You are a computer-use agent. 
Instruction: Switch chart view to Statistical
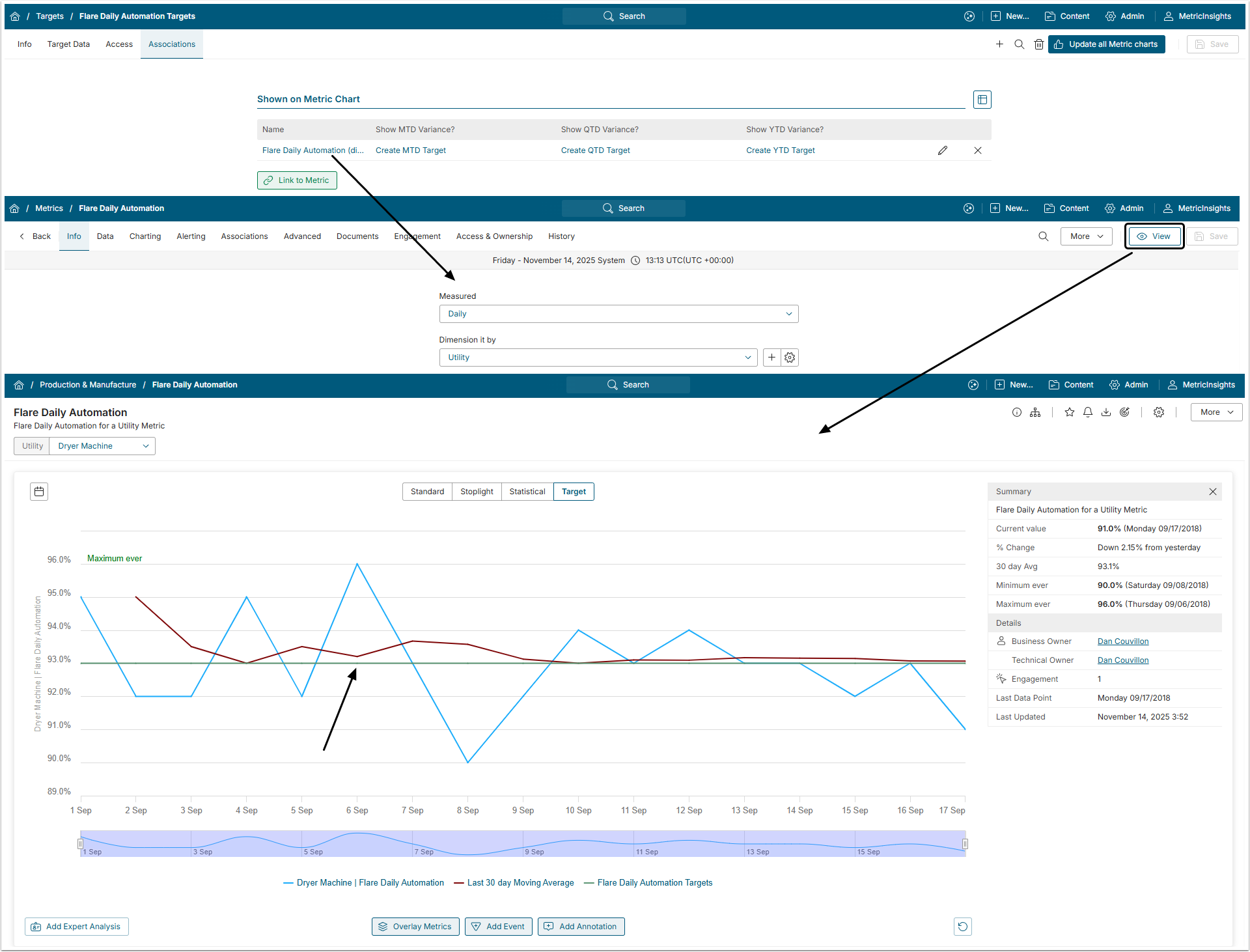(x=527, y=492)
